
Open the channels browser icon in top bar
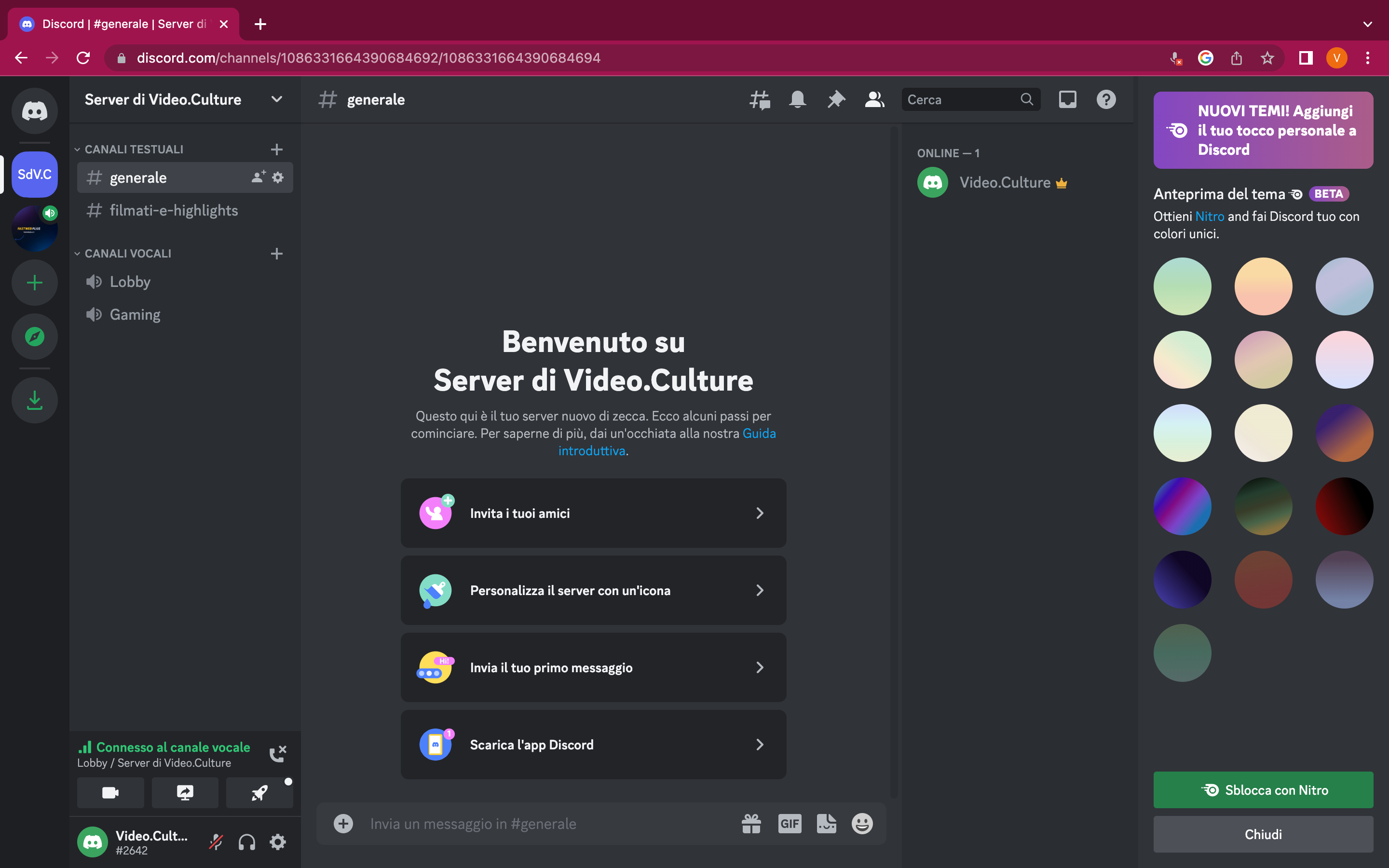(x=759, y=99)
